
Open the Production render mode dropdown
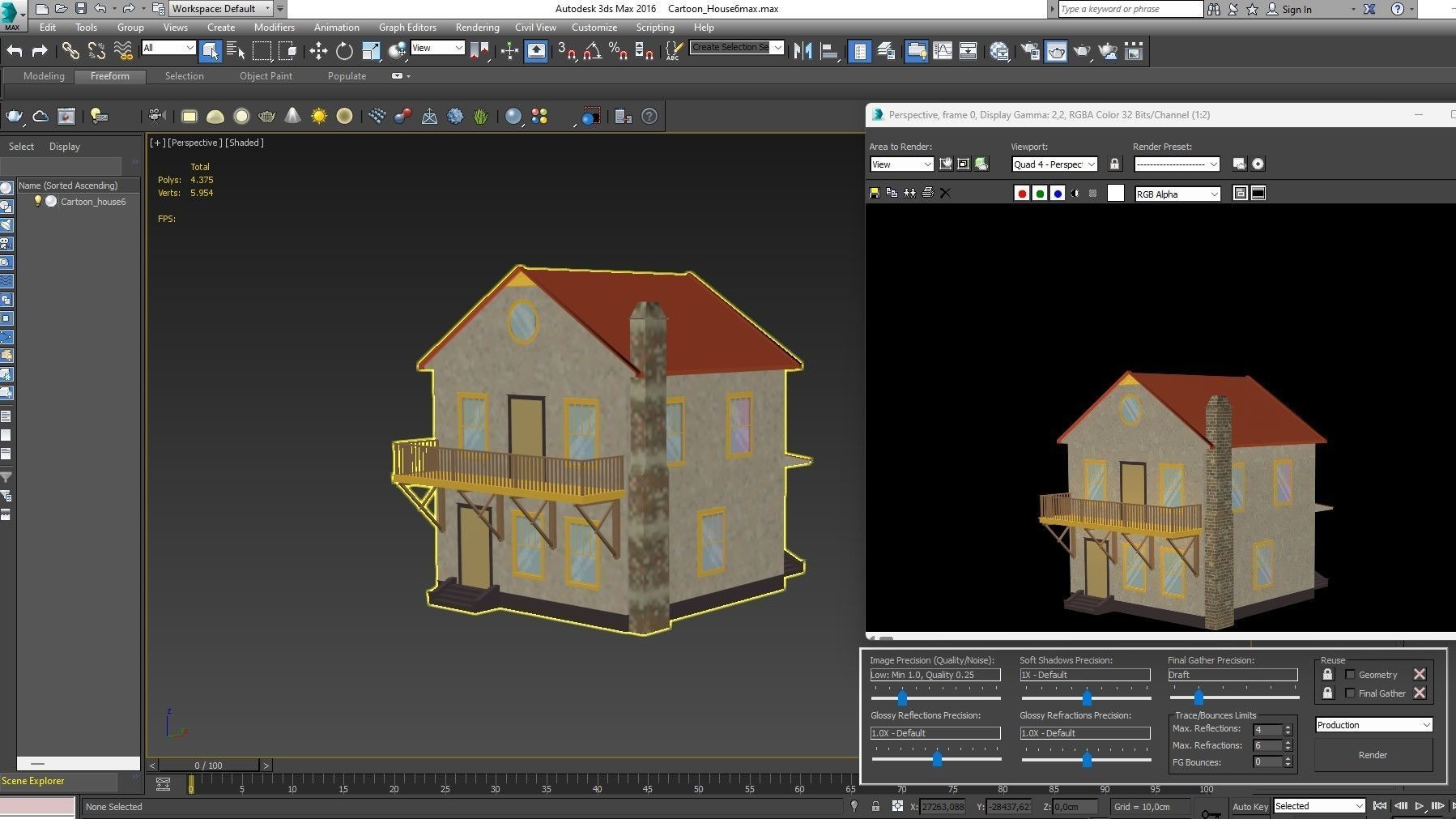(x=1373, y=725)
